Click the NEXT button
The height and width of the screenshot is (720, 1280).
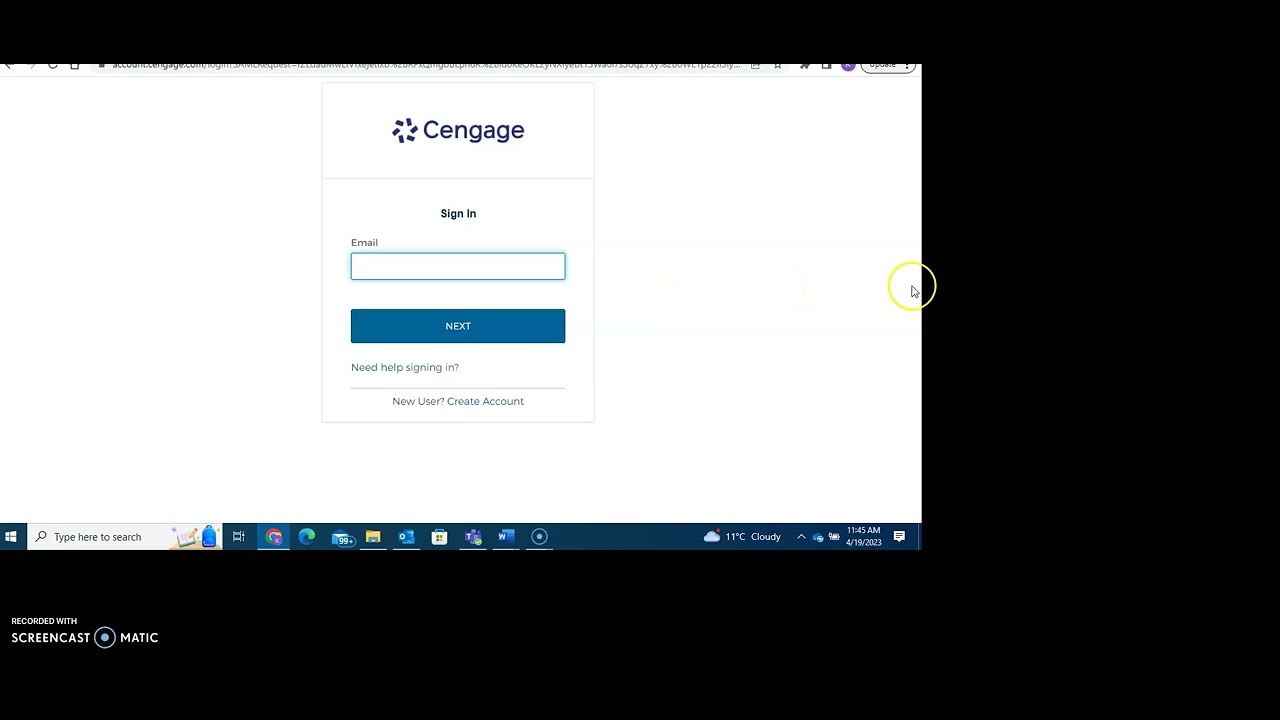pos(458,326)
